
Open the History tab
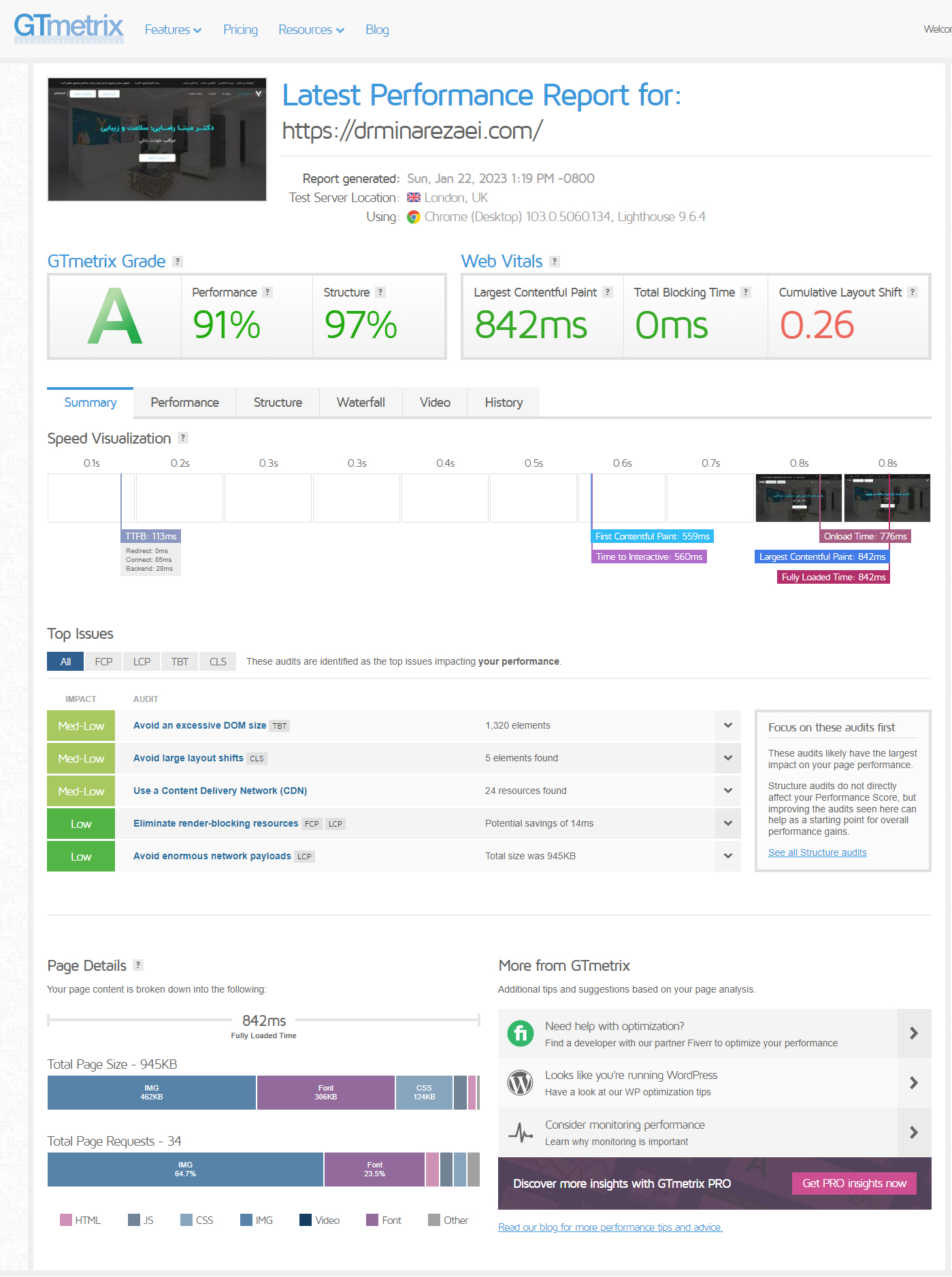coord(504,402)
